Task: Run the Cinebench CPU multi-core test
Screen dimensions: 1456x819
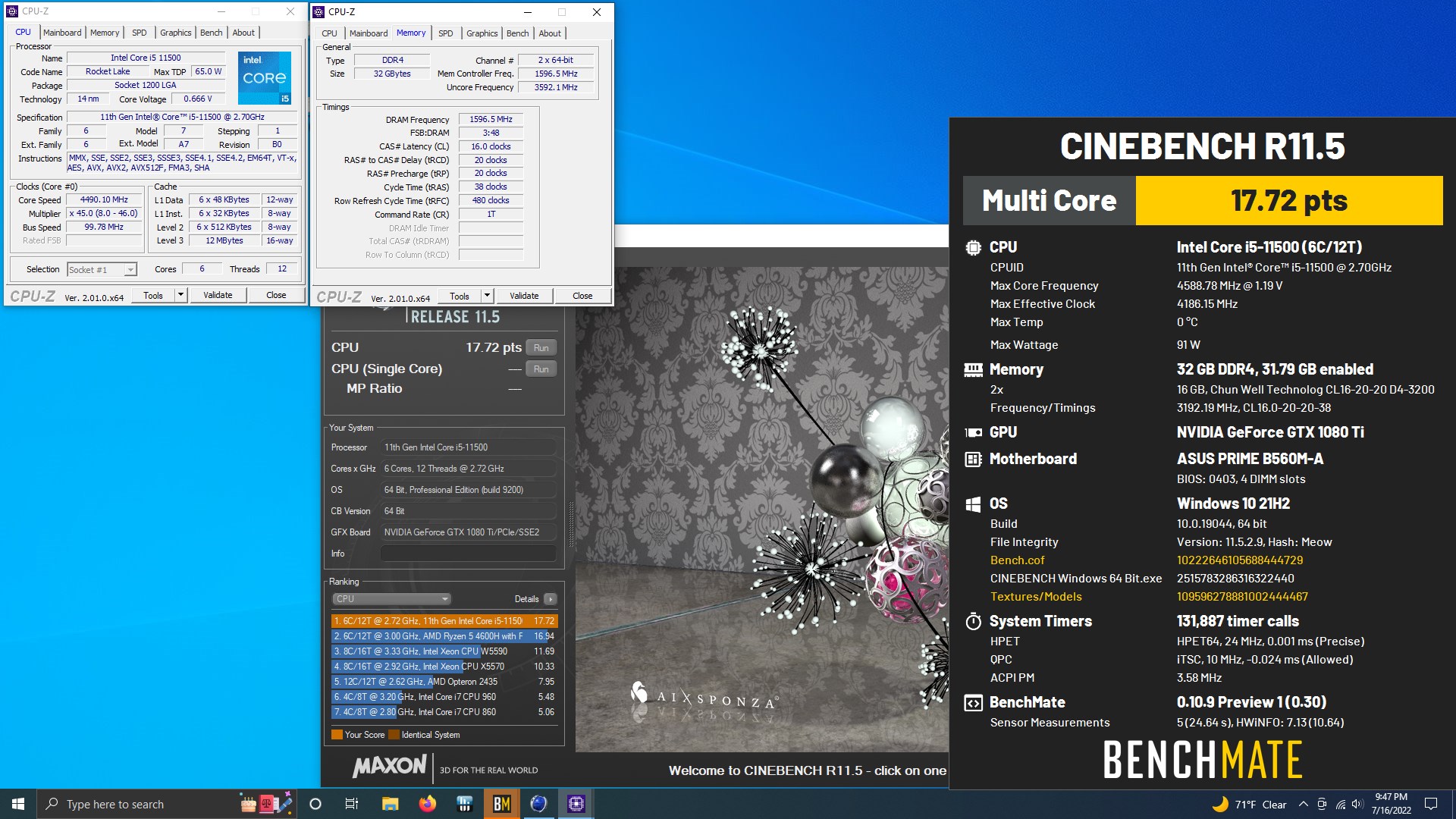Action: point(541,348)
